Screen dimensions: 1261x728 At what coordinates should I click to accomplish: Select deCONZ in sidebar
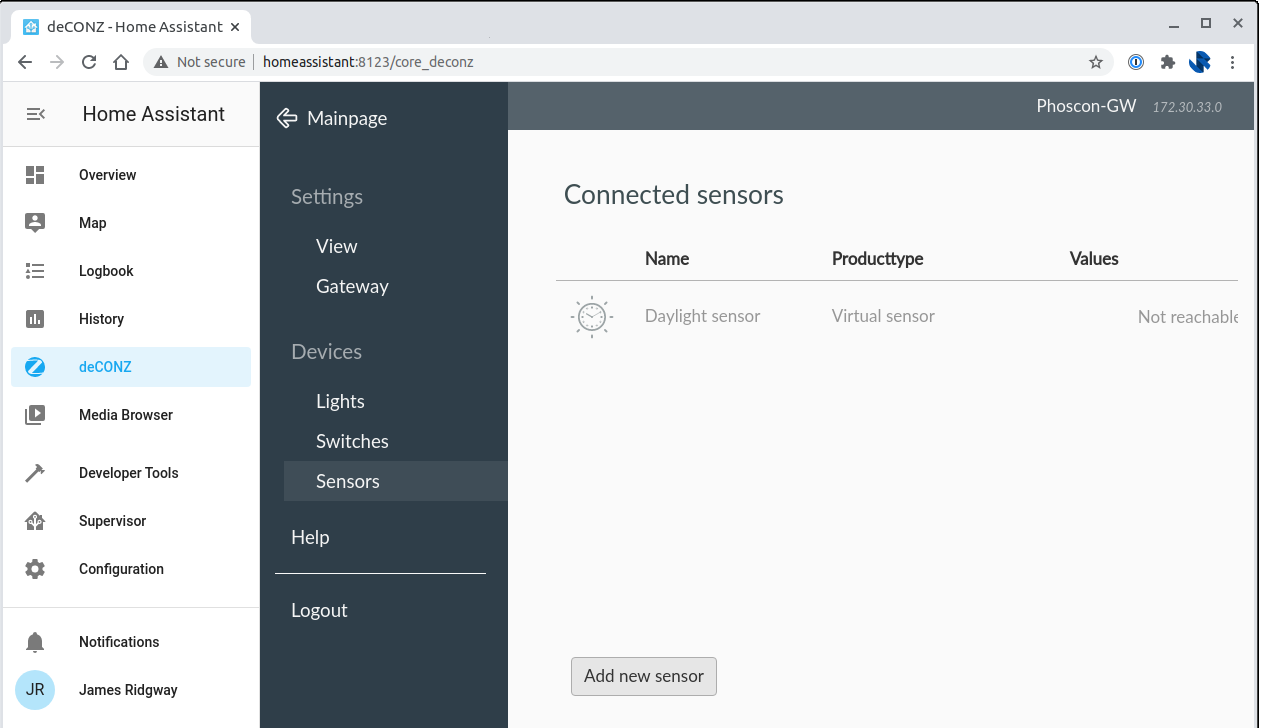click(x=131, y=367)
